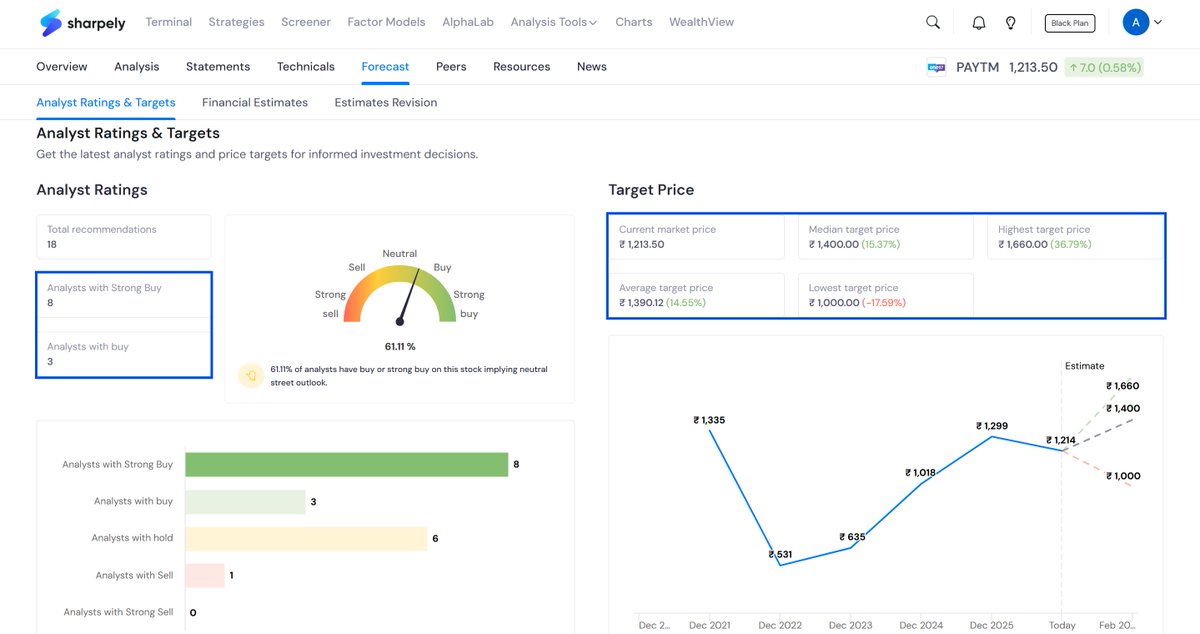Click the lightbulb icon beside the analyst summary text
The height and width of the screenshot is (634, 1200).
(250, 374)
